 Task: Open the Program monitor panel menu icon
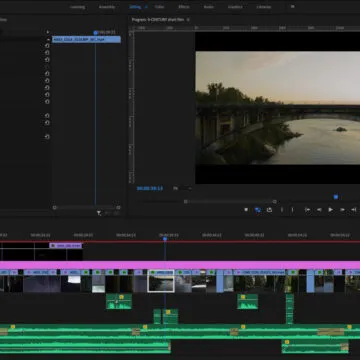(x=188, y=20)
